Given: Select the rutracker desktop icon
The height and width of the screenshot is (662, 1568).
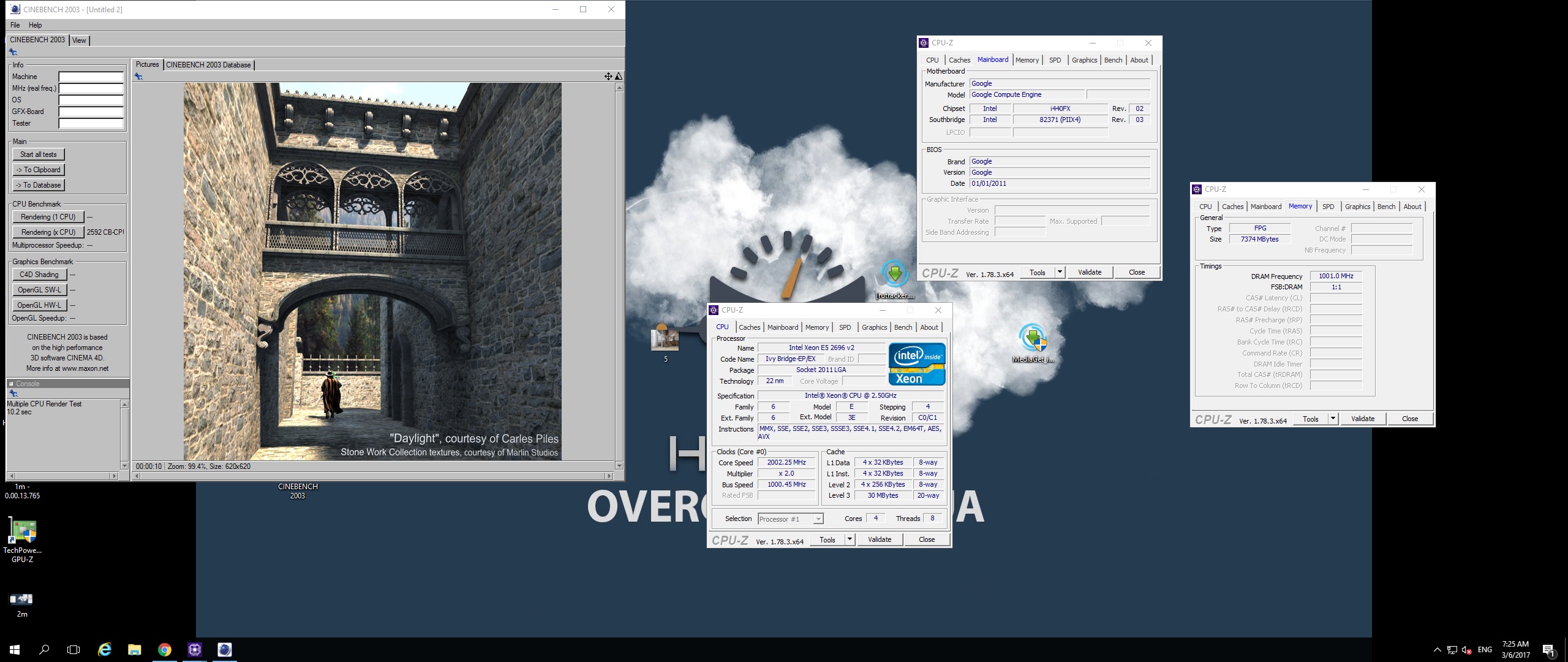Looking at the screenshot, I should 895,280.
